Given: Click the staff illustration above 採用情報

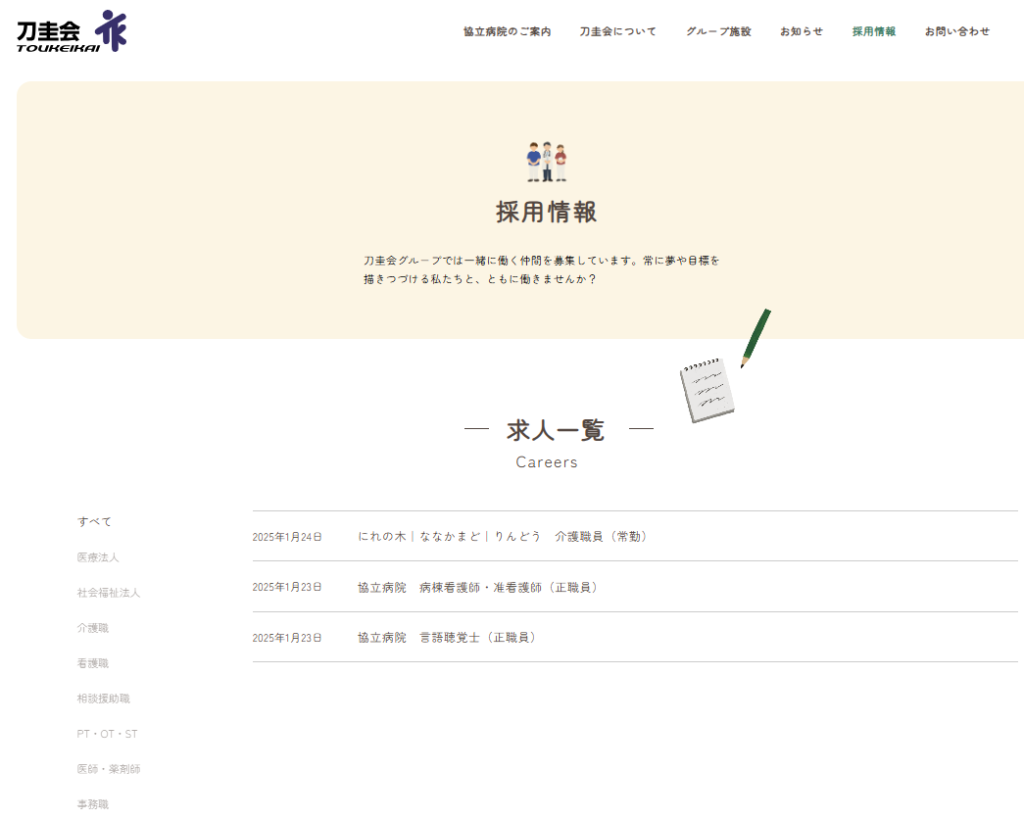Looking at the screenshot, I should click(547, 162).
